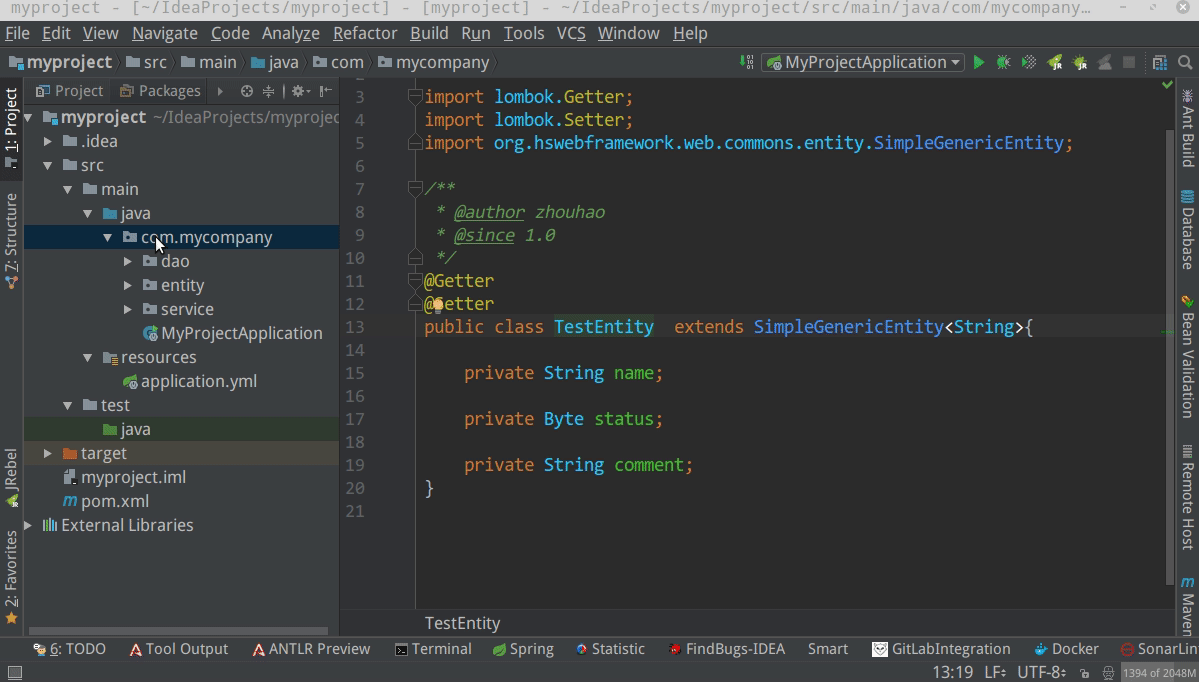Screen dimensions: 1199x682
Task: Run MyProjectApplication with the green play icon
Action: 979,63
